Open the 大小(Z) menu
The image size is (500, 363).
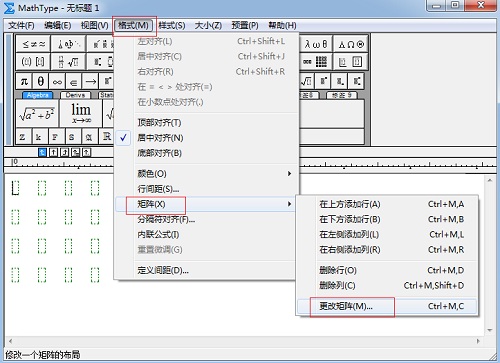point(208,25)
